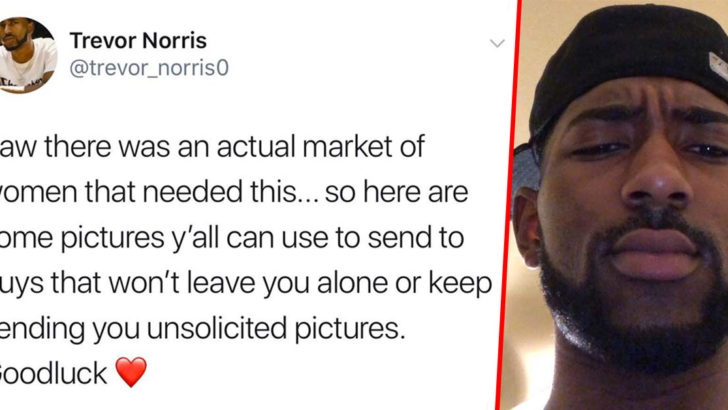This screenshot has width=728, height=410.
Task: Click the red heart emoji after Goodluck
Action: click(x=131, y=372)
